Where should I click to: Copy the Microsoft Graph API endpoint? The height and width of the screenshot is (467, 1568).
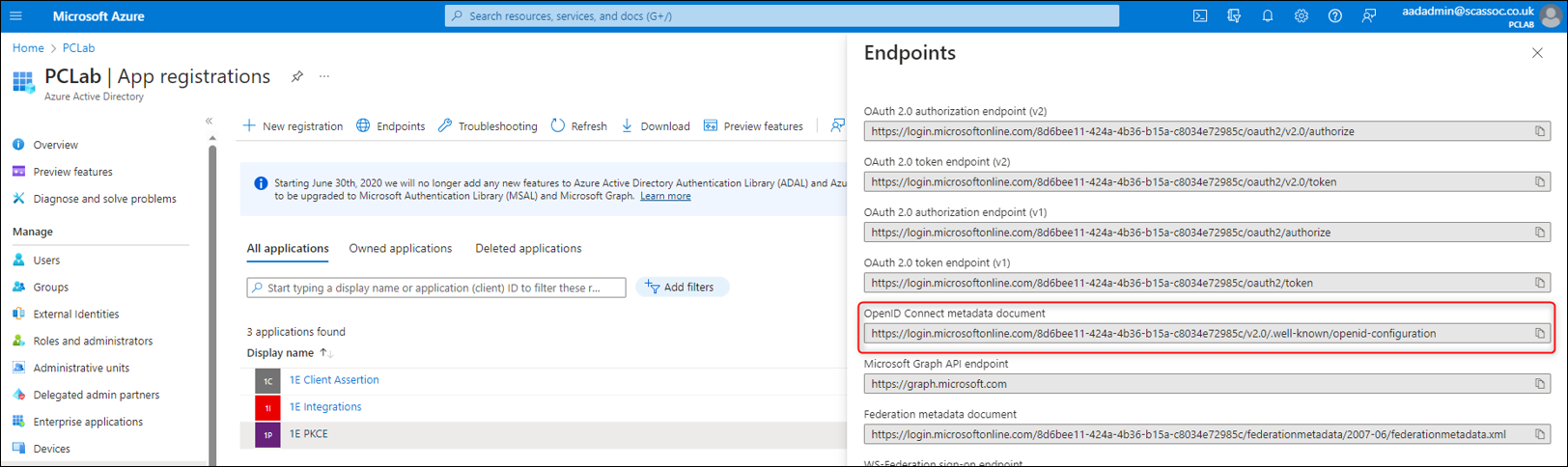pos(1540,384)
